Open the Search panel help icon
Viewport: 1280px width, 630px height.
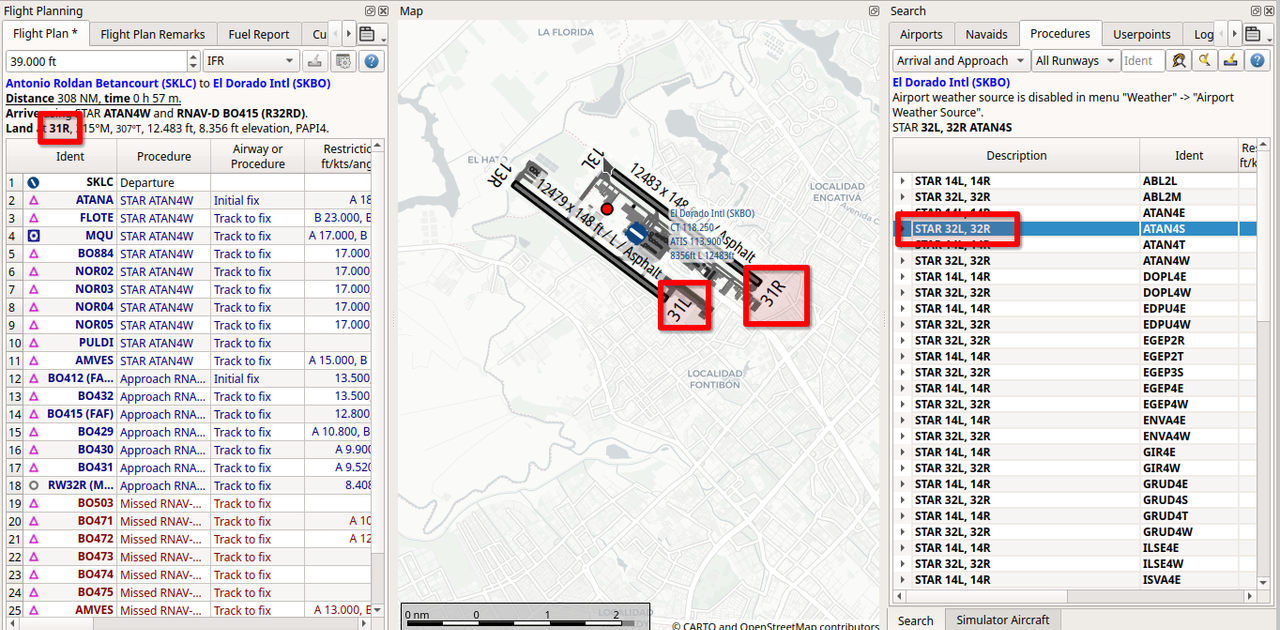(1257, 61)
